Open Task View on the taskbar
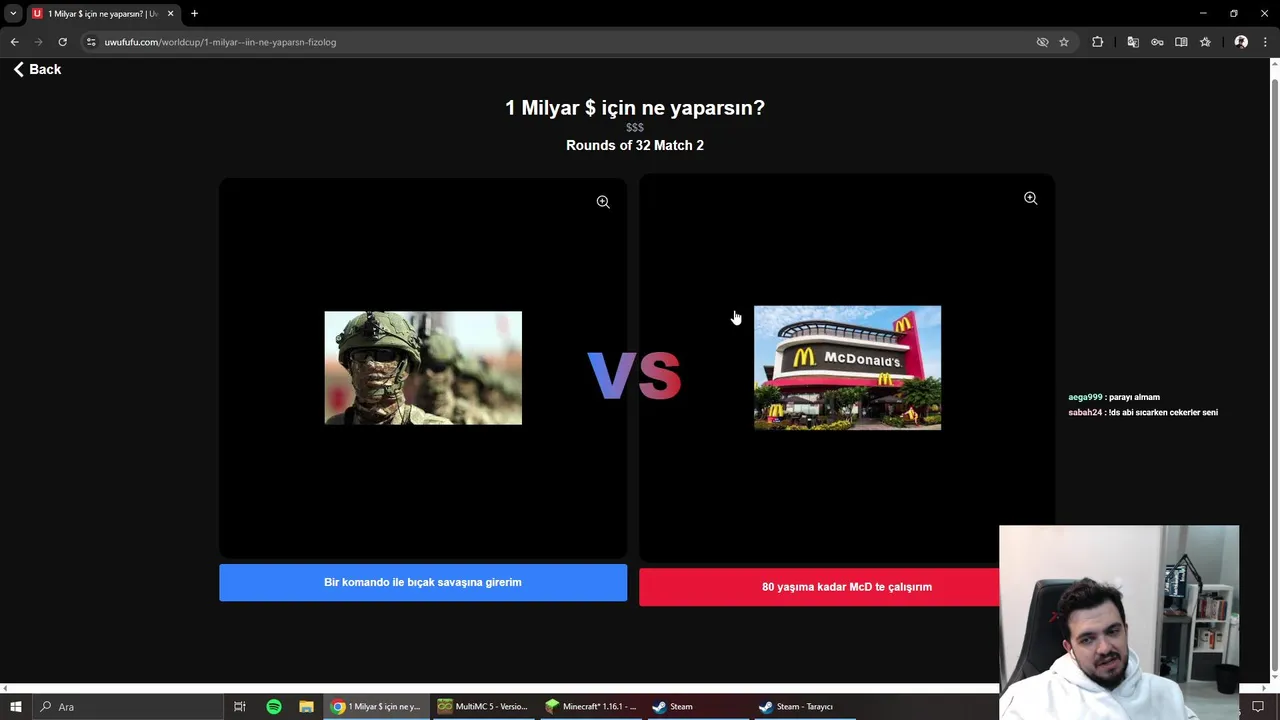1280x720 pixels. pos(240,706)
